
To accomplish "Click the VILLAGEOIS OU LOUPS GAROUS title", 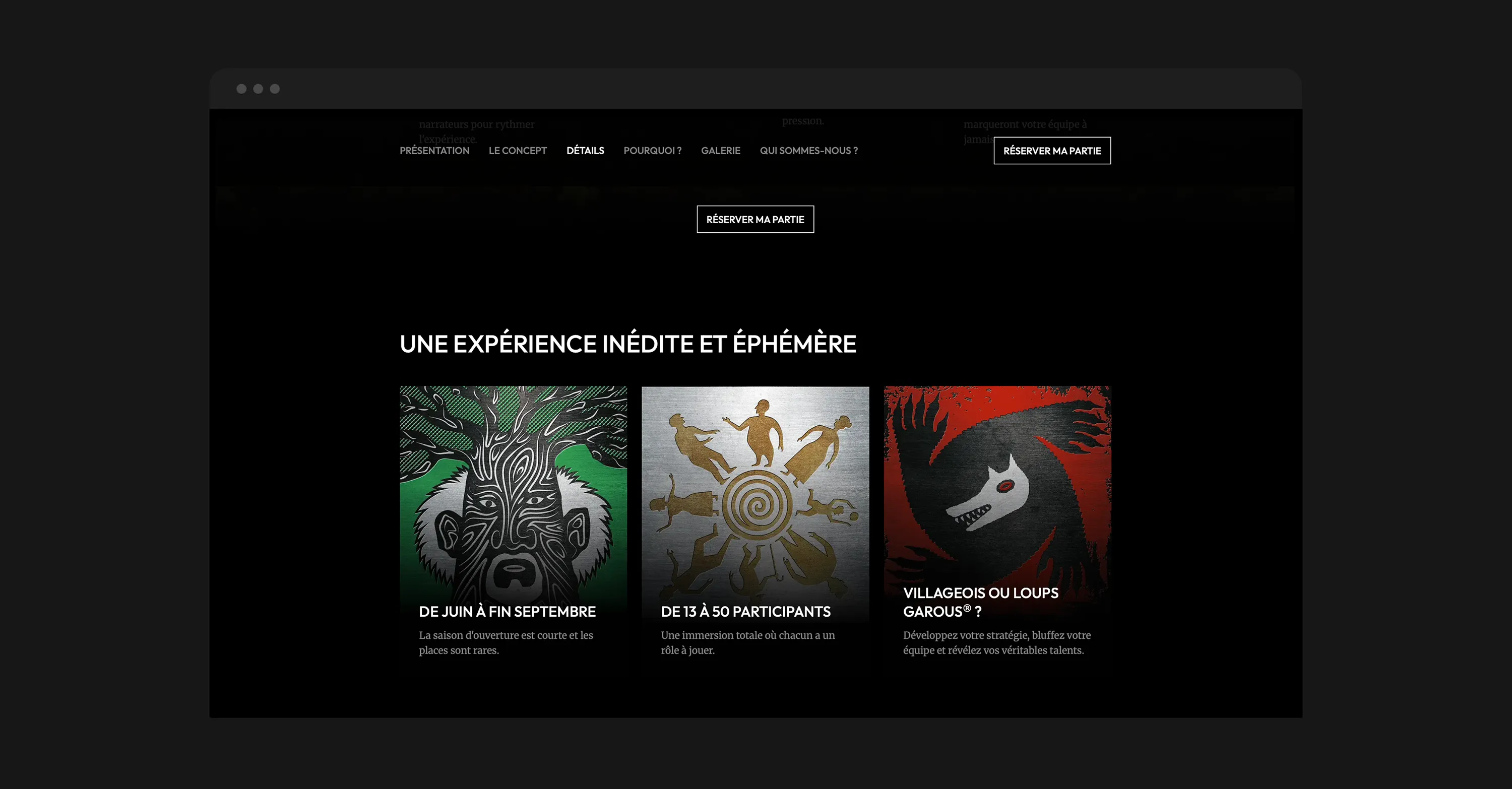I will pos(981,602).
